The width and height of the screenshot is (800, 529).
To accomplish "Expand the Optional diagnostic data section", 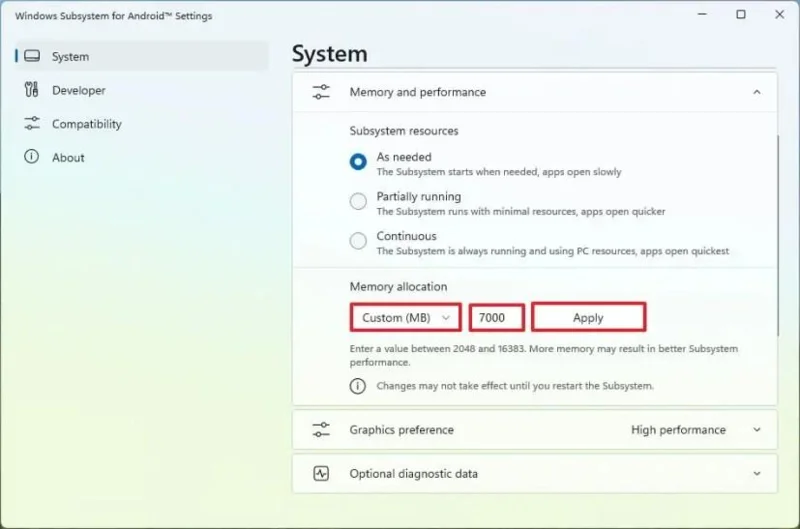I will [x=757, y=474].
